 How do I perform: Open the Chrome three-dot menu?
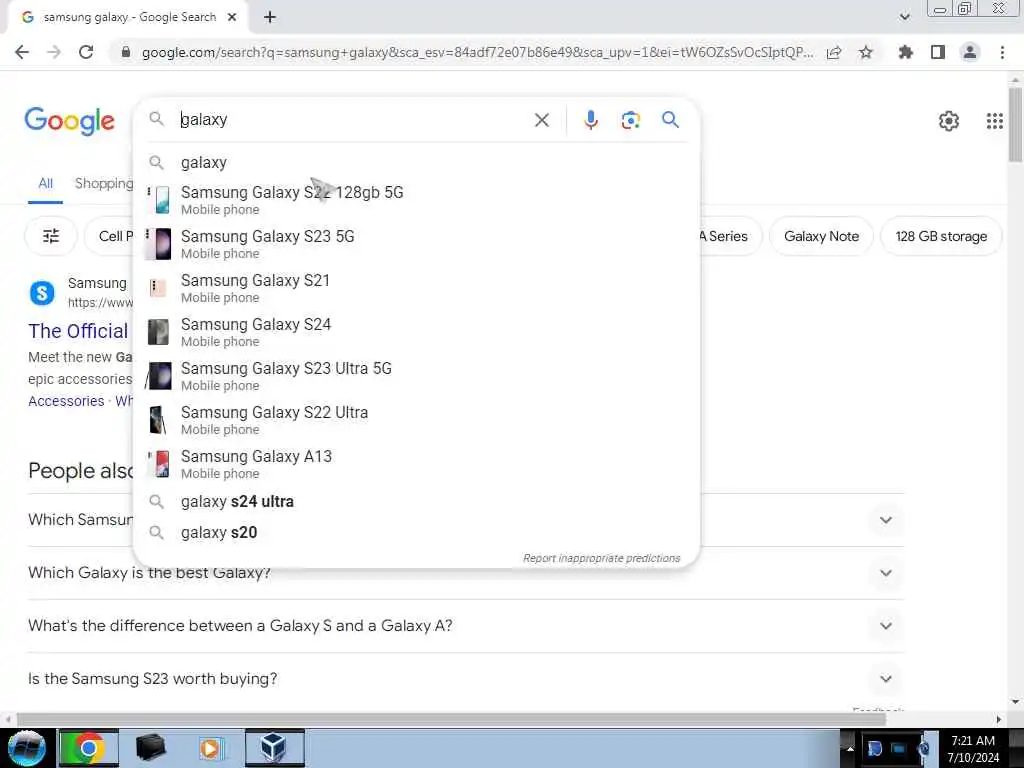coord(1002,52)
